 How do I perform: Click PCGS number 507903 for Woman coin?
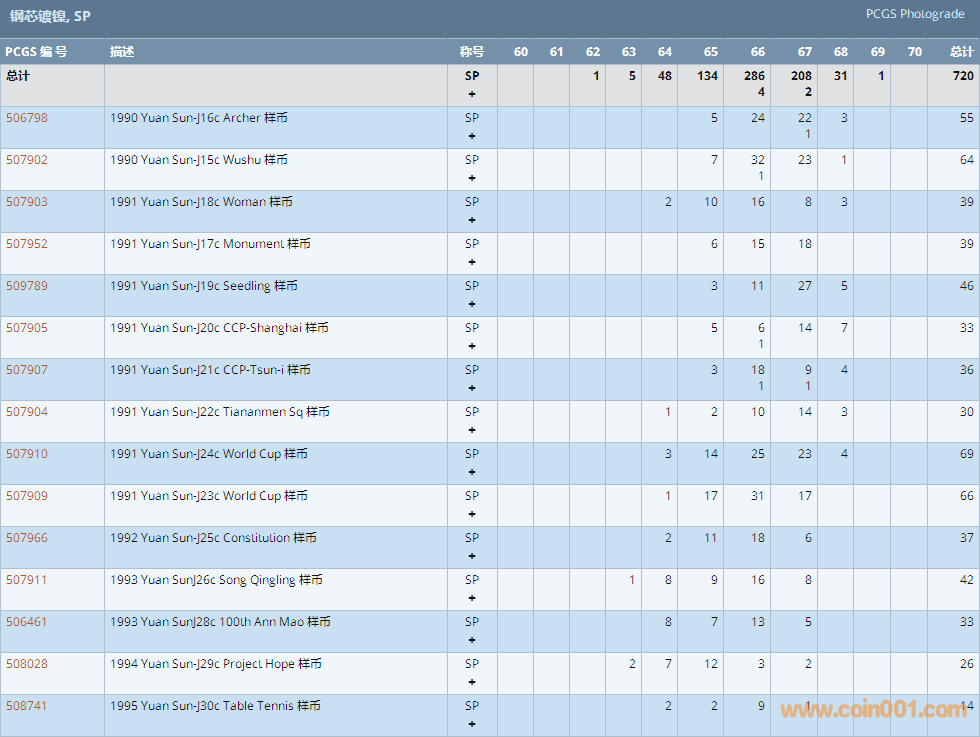pos(27,202)
